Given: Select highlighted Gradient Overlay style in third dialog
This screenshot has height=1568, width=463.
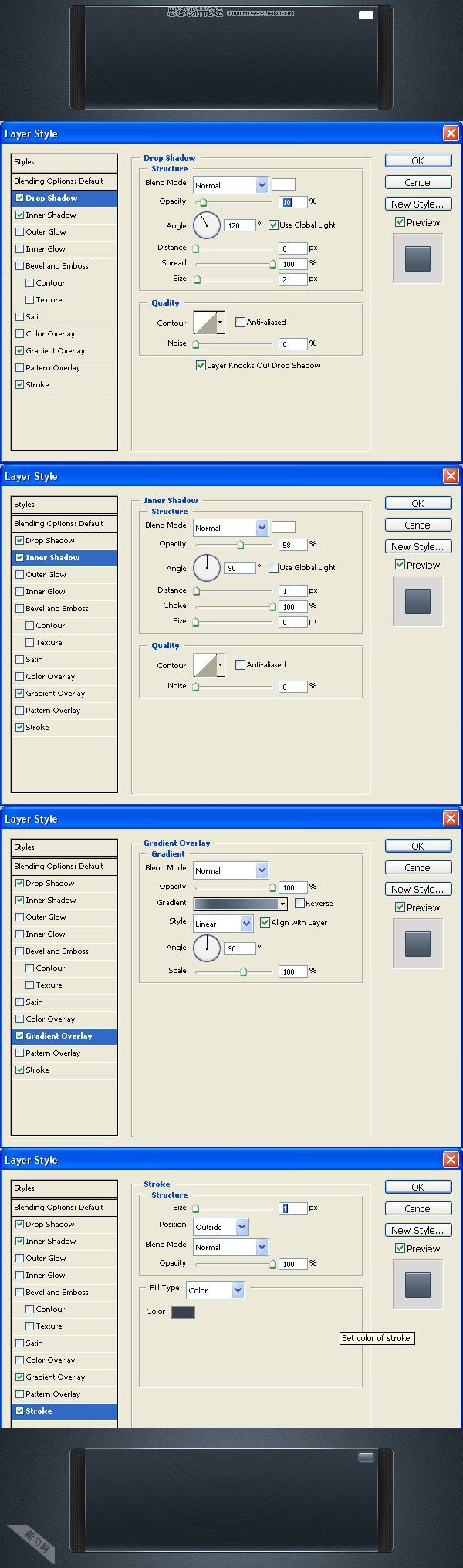Looking at the screenshot, I should tap(65, 1036).
